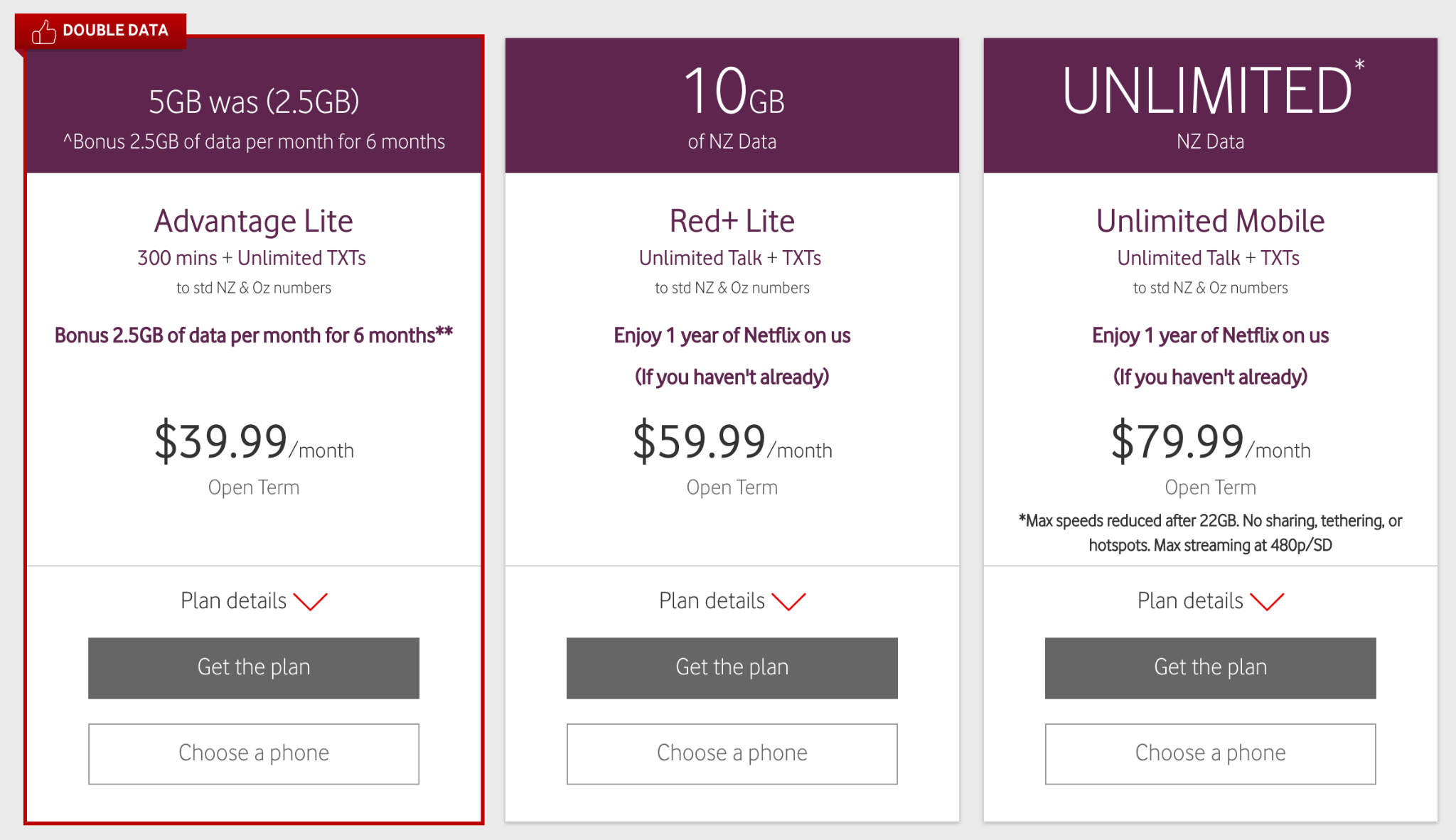Screen dimensions: 1456x840
Task: Get the Unlimited Mobile plan
Action: tap(1211, 667)
